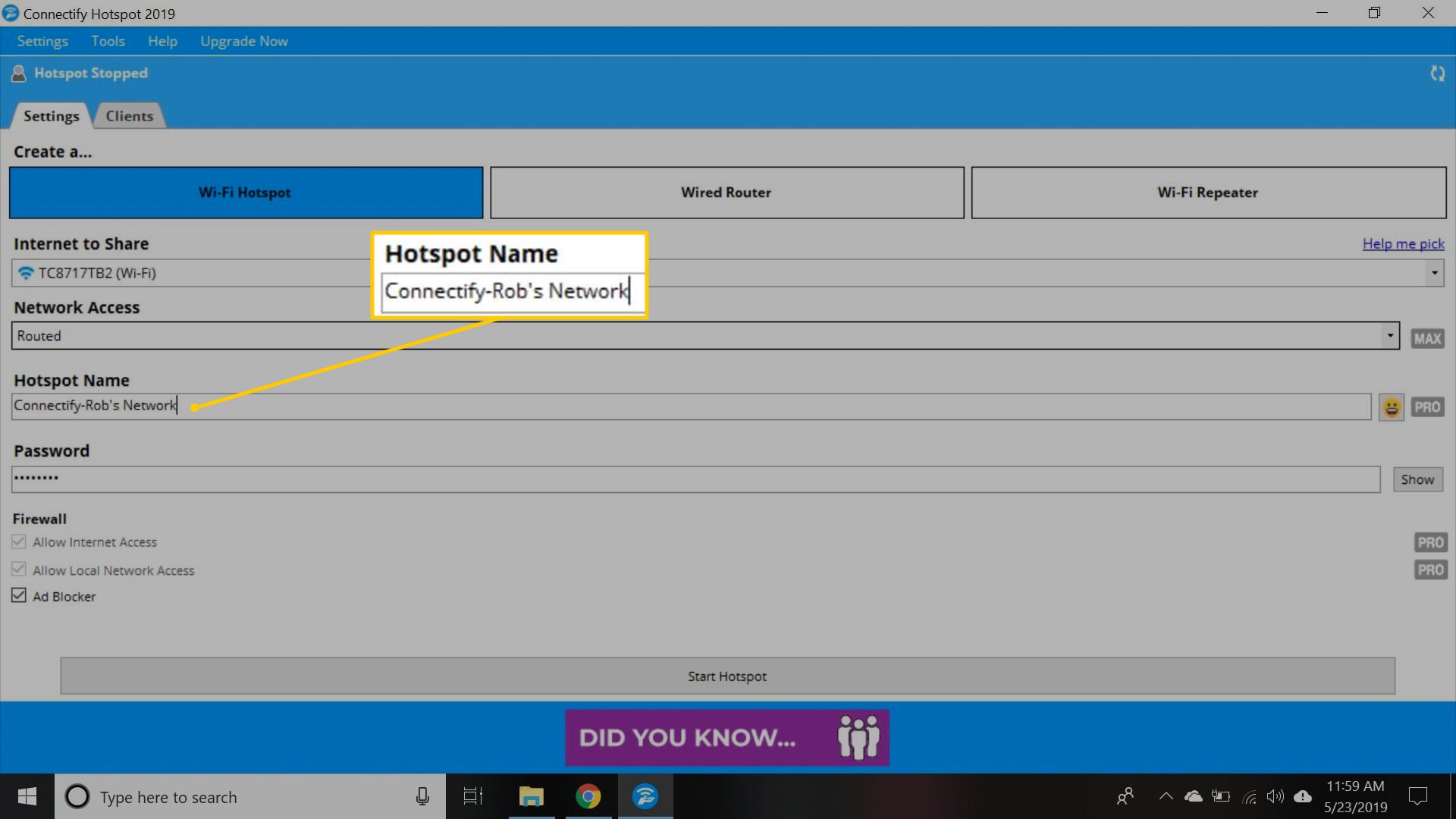Open the People icon in the system tray

pyautogui.click(x=1125, y=796)
